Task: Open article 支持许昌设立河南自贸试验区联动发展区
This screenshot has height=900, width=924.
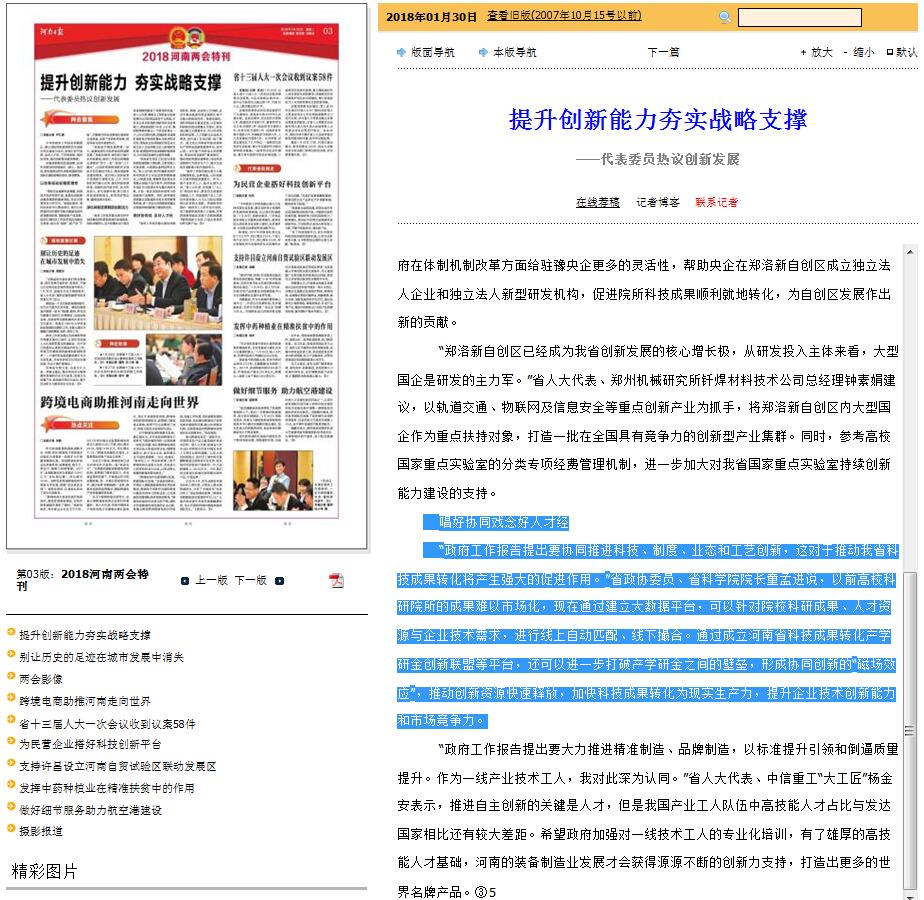Action: coord(118,766)
